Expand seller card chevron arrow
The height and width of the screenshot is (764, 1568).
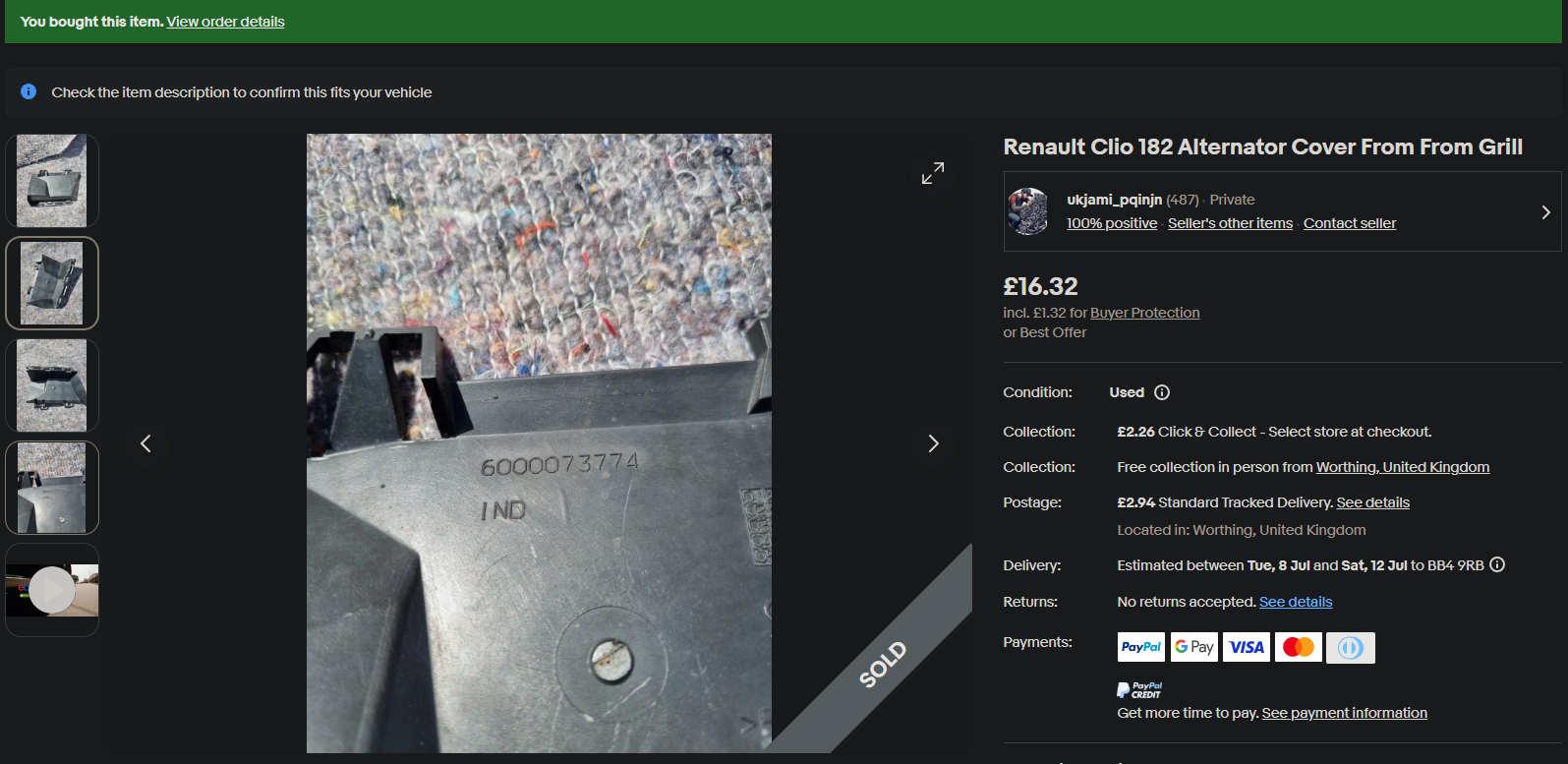[1545, 211]
